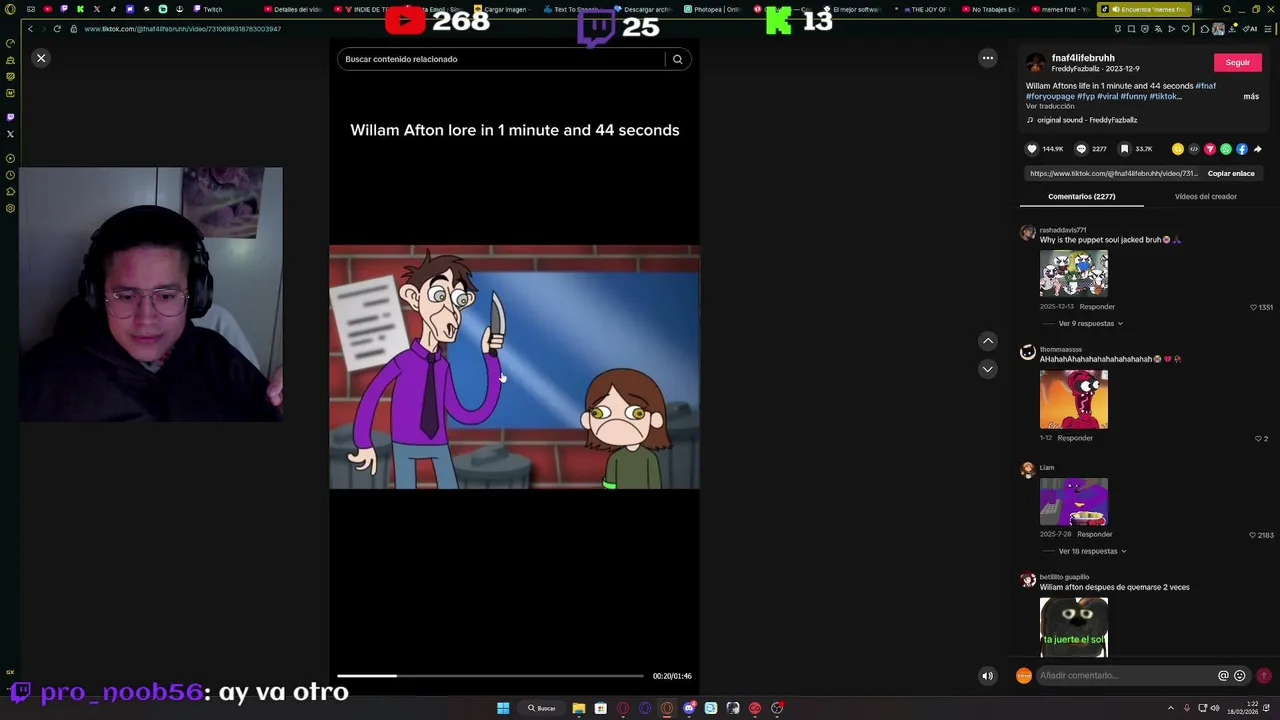This screenshot has width=1280, height=720.
Task: Go to previous video with the up arrow
Action: pos(988,341)
